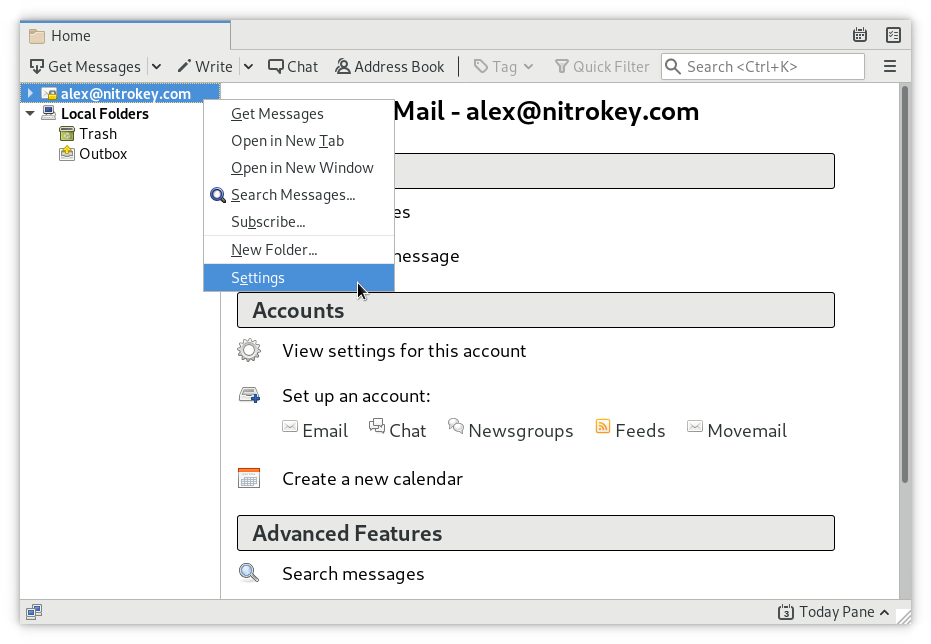Choose Search Messages... in context menu
The image size is (931, 644).
(299, 195)
